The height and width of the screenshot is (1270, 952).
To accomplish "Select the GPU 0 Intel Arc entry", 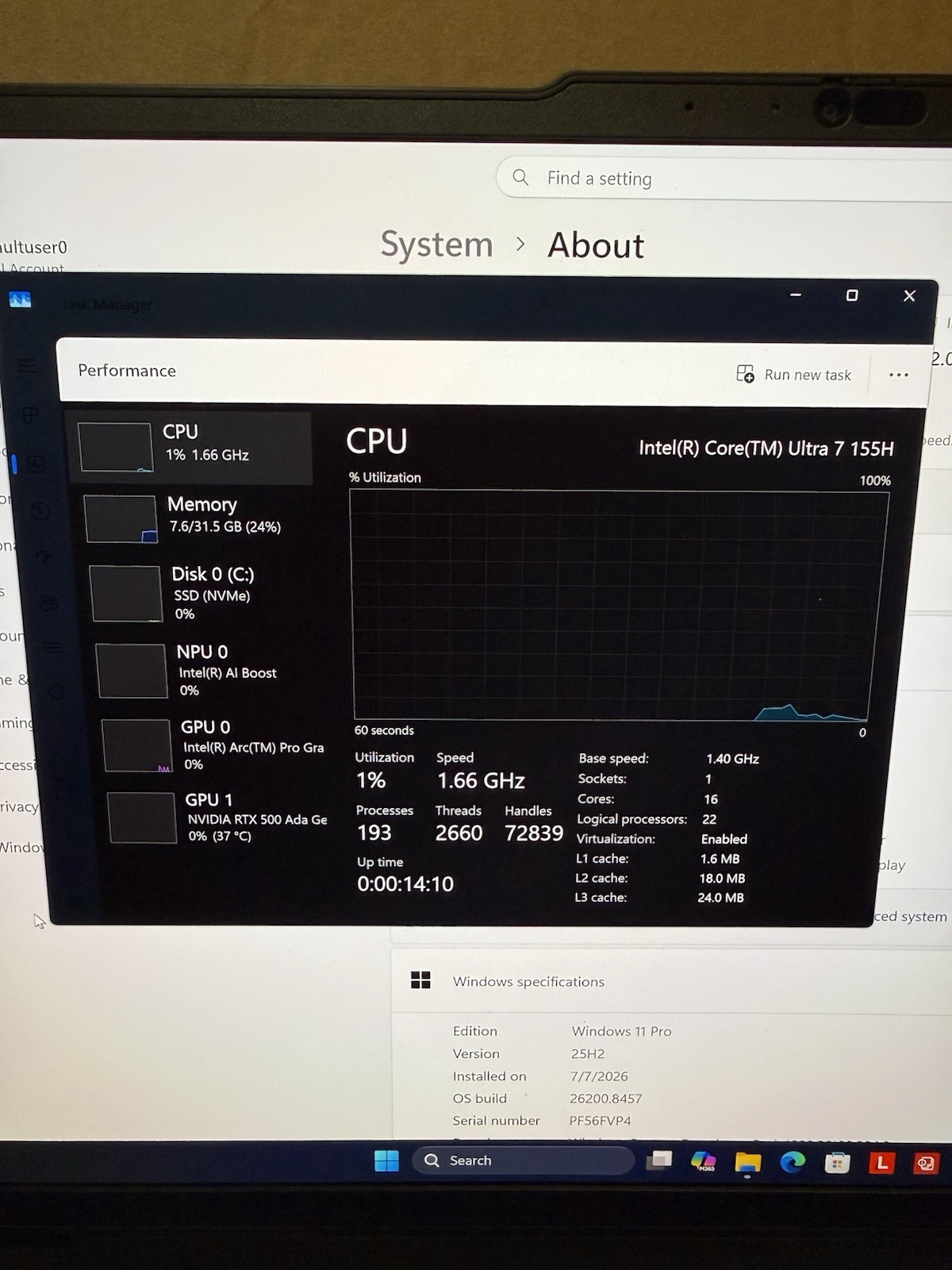I will (214, 745).
